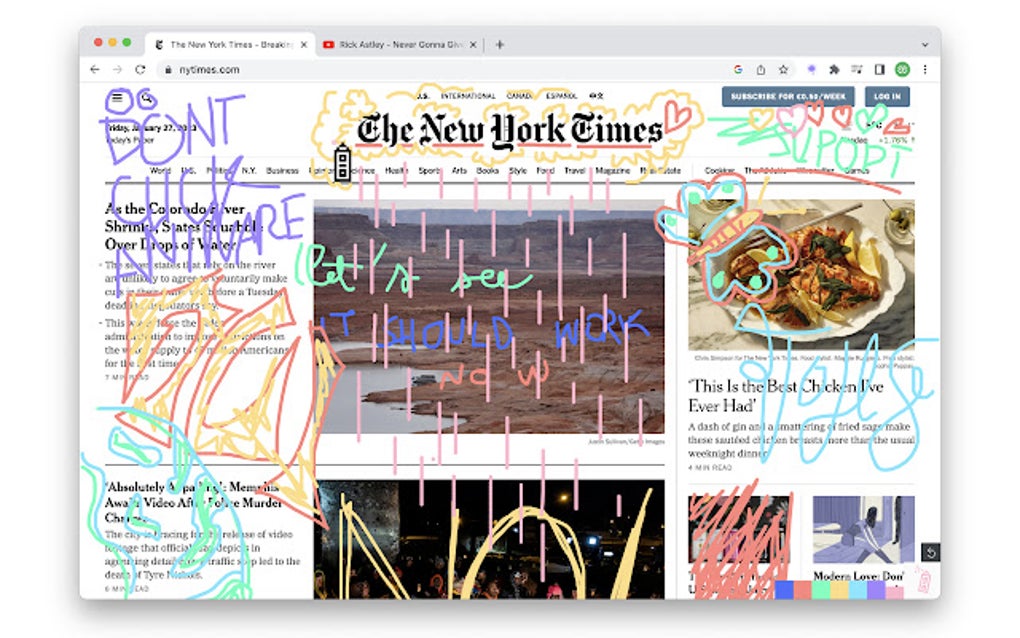This screenshot has width=1020, height=638.
Task: Open the Style section in navigation
Action: click(518, 170)
